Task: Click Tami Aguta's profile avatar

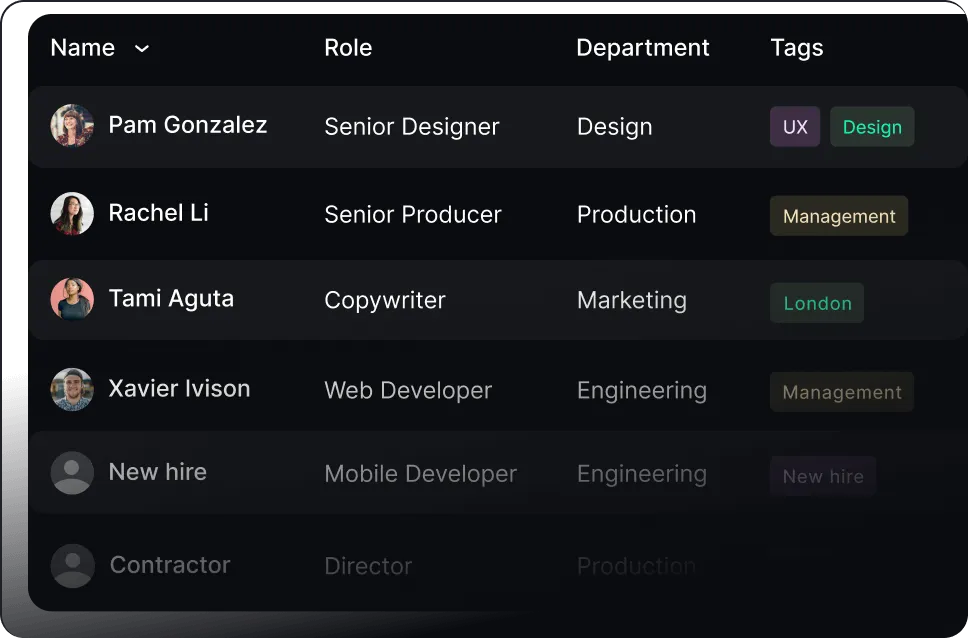Action: coord(72,299)
